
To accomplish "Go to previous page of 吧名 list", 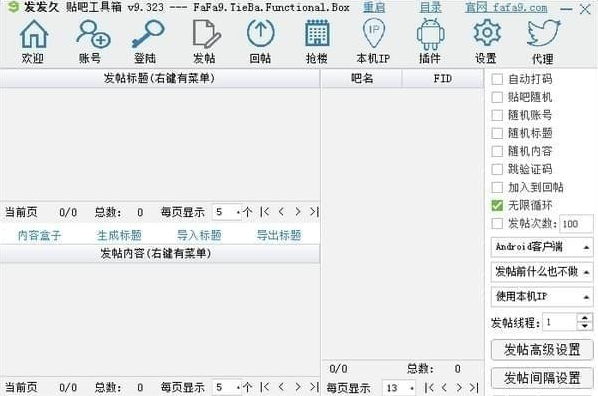I will [444, 388].
